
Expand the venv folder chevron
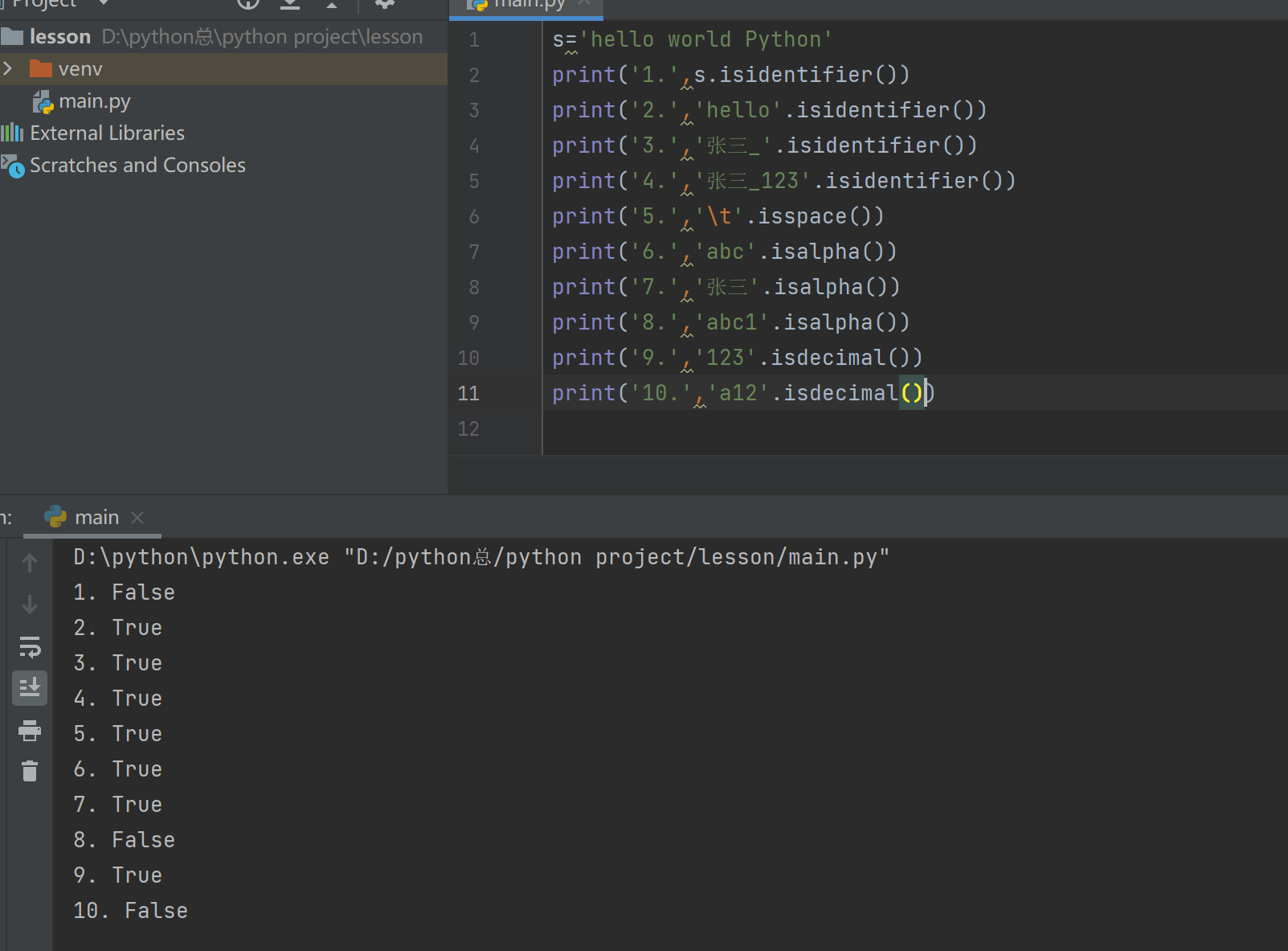(x=8, y=68)
